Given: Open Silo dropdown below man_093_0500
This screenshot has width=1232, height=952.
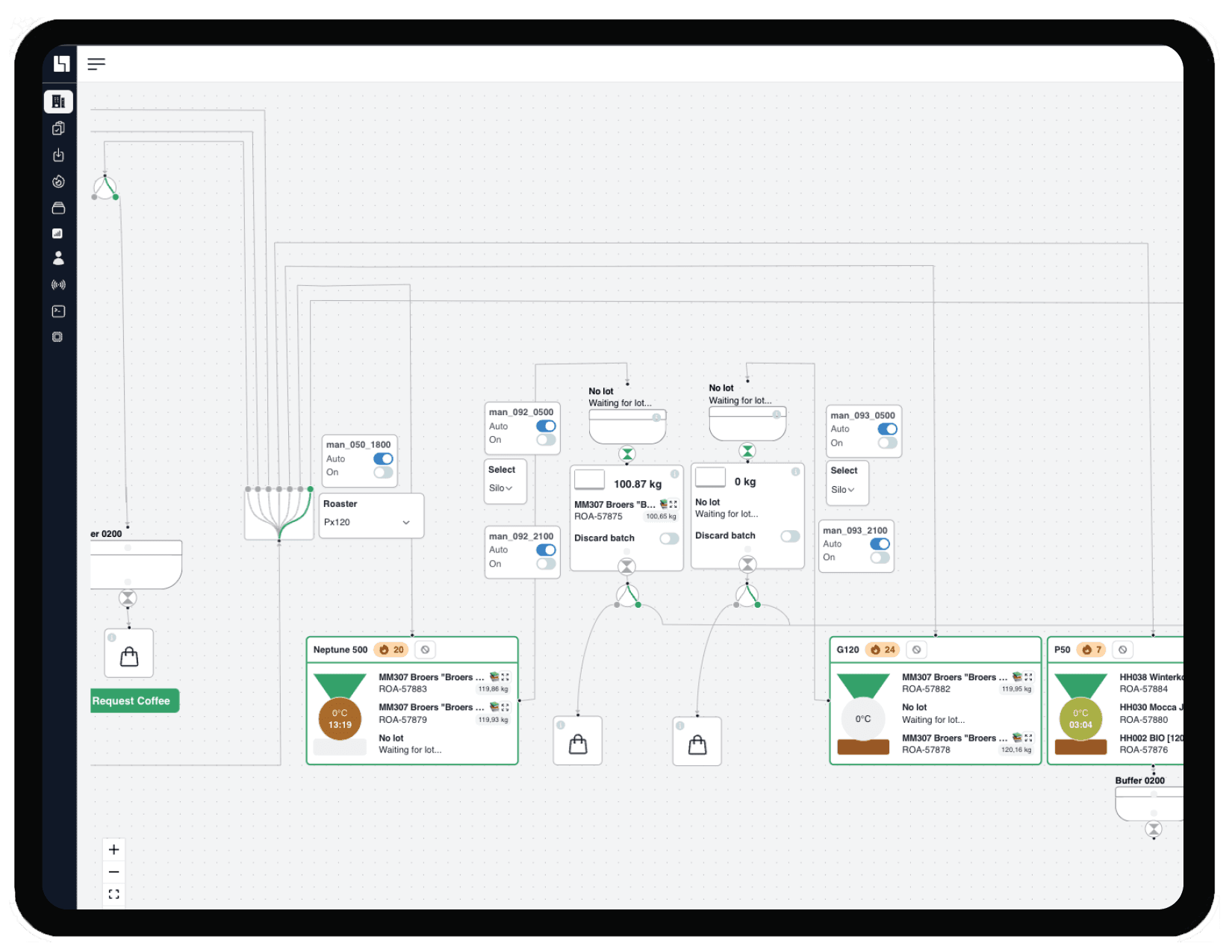Looking at the screenshot, I should (843, 490).
